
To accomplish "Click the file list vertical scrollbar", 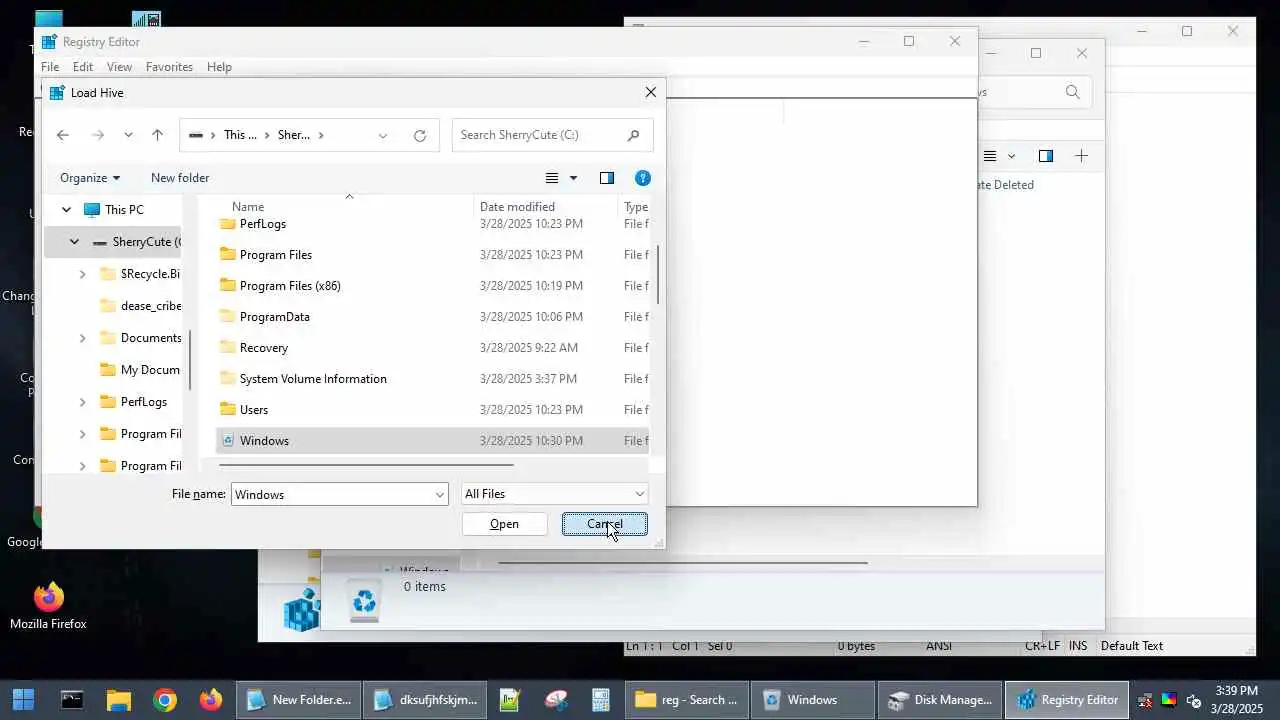I will 657,274.
